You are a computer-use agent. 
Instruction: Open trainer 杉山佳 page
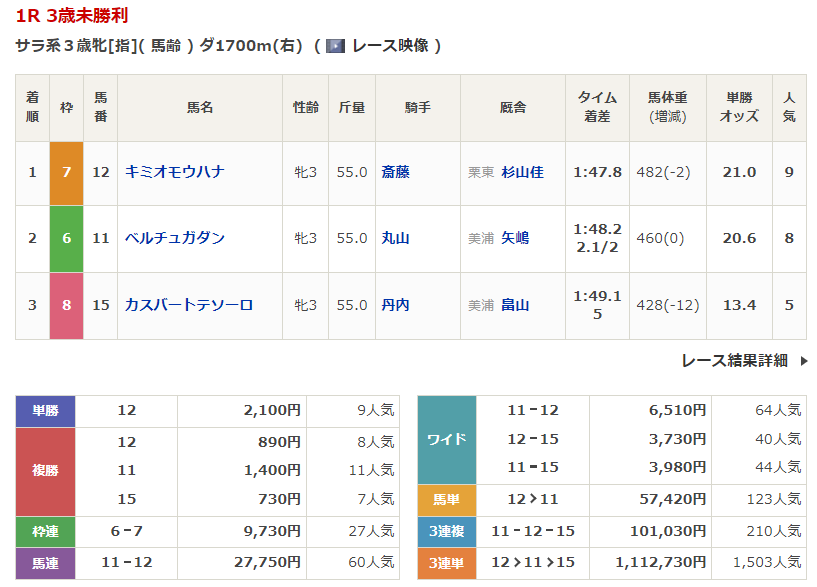point(522,172)
